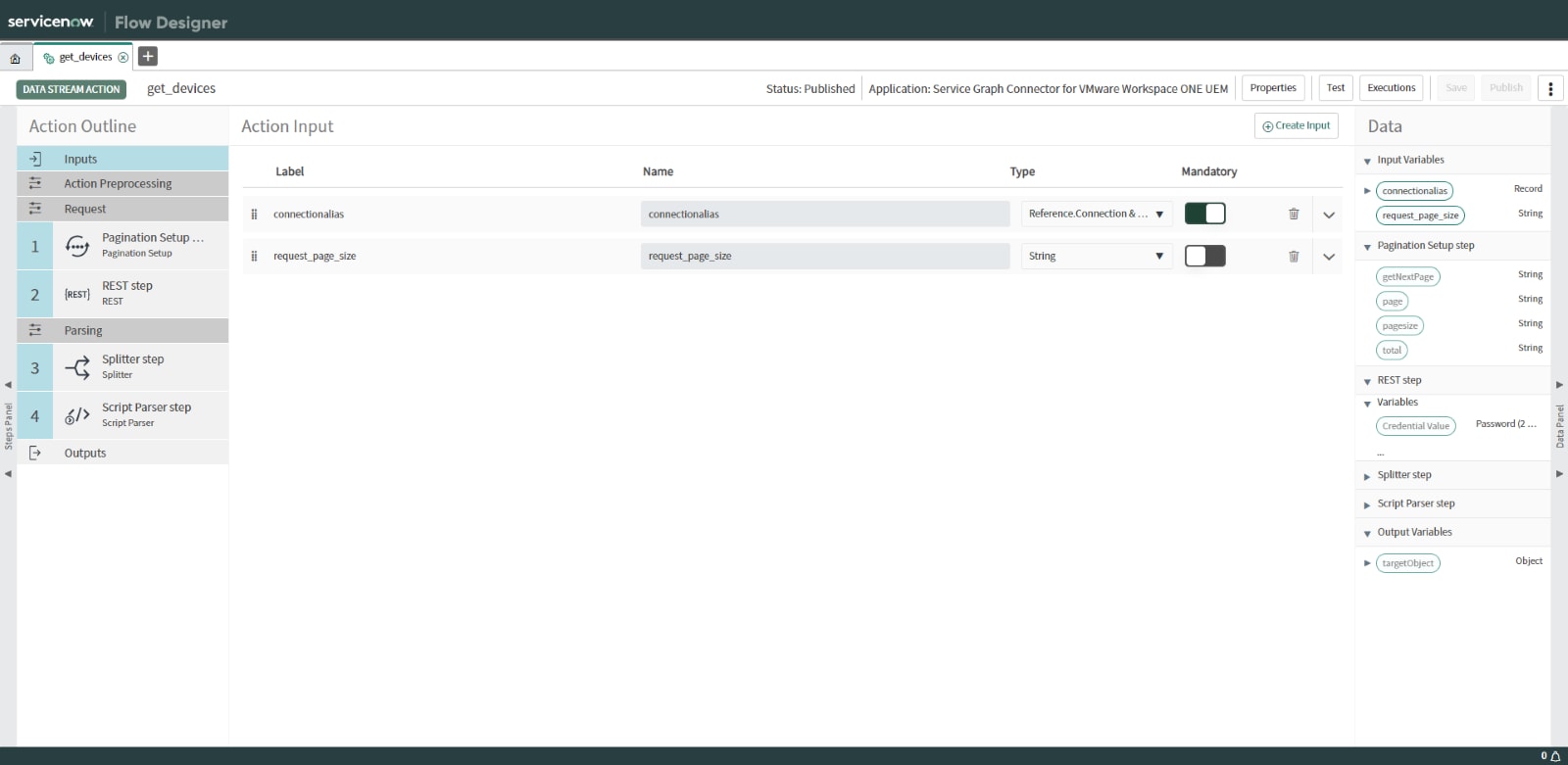Toggle mandatory switch for connectionalias
The height and width of the screenshot is (765, 1568).
(x=1205, y=214)
